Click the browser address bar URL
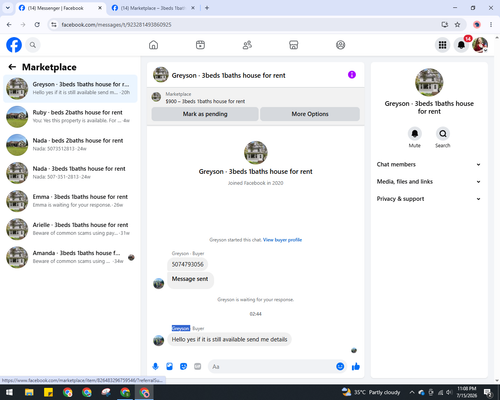The height and width of the screenshot is (400, 500). [116, 25]
